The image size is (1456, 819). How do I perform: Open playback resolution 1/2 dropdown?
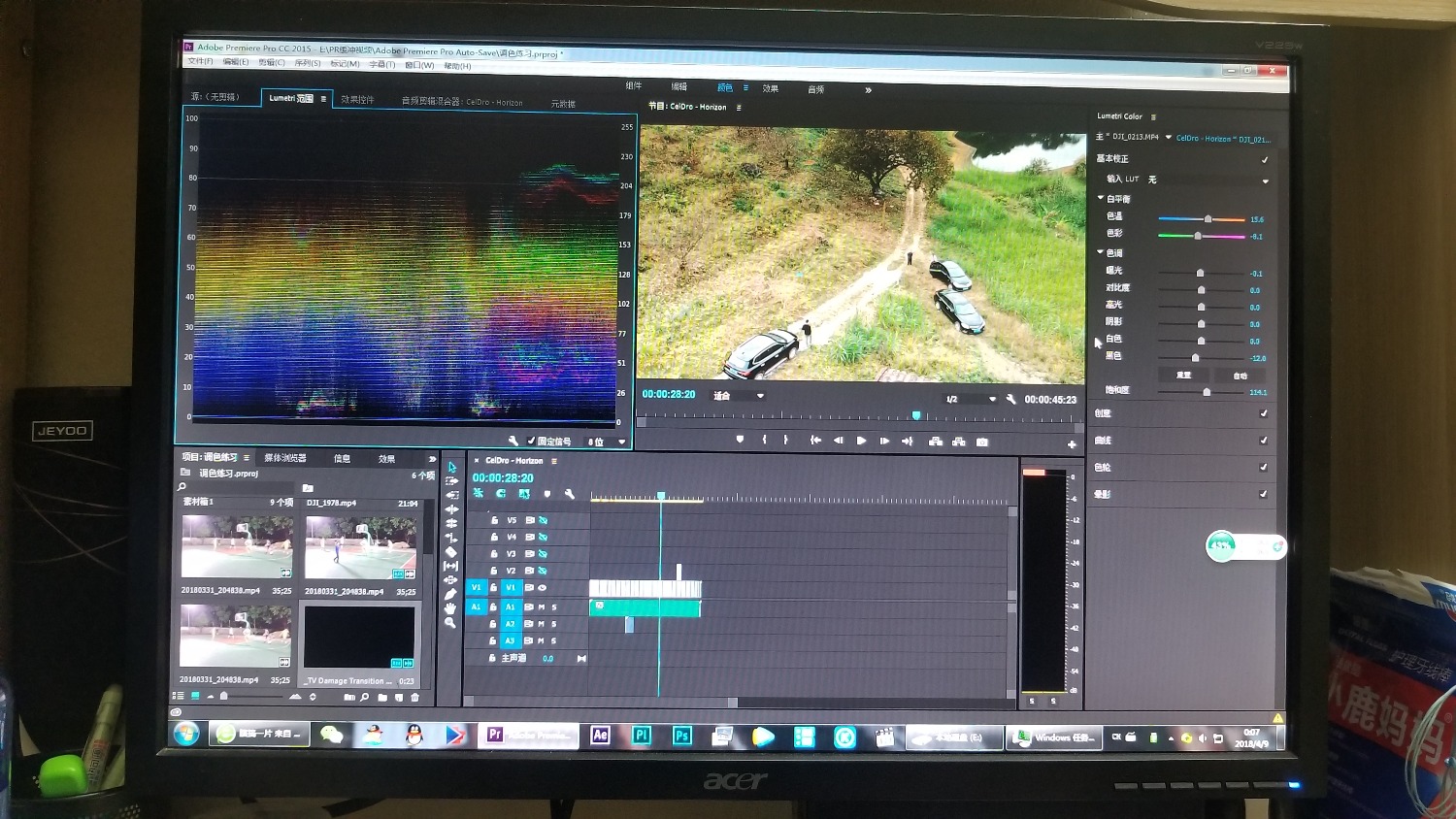coord(971,399)
